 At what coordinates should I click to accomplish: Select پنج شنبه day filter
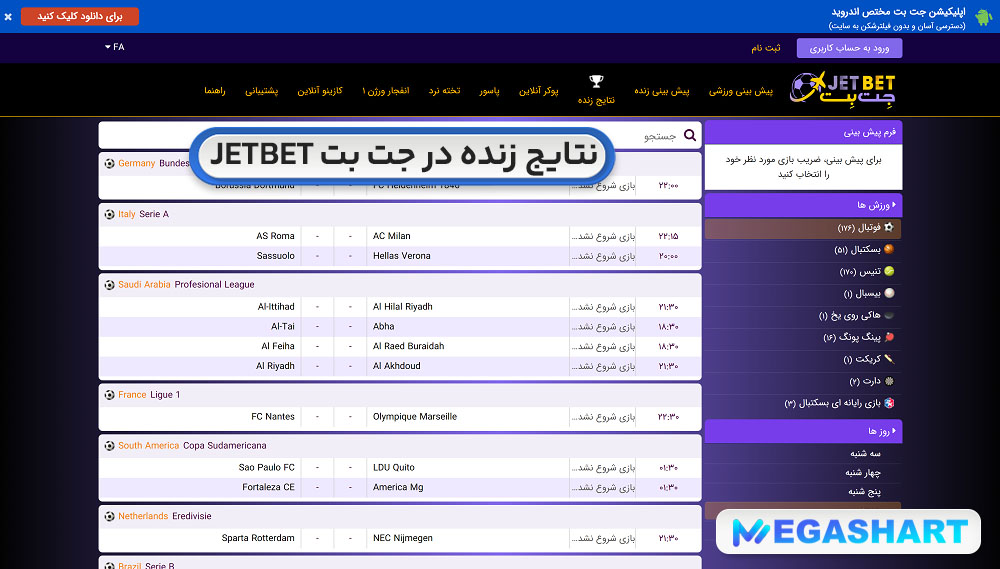[x=864, y=492]
